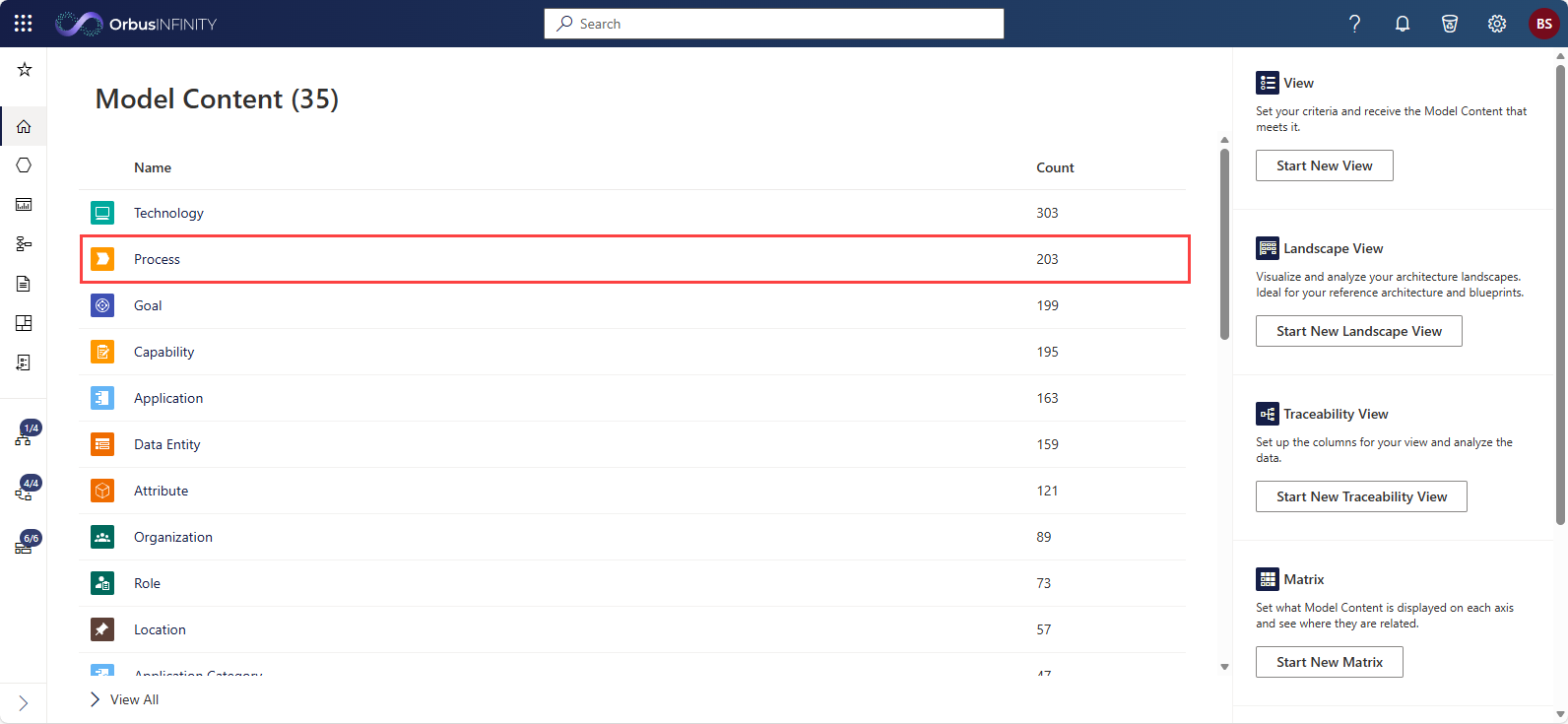The height and width of the screenshot is (724, 1568).
Task: Open the BS user avatar menu
Action: tap(1544, 24)
